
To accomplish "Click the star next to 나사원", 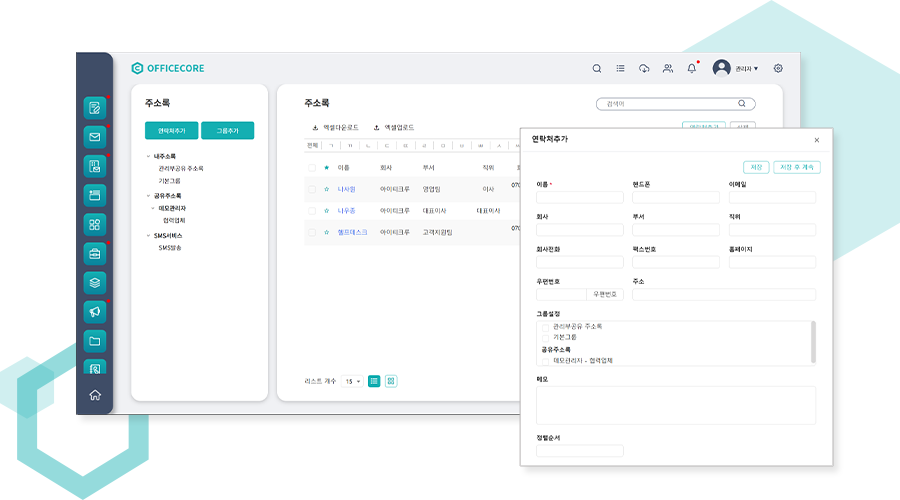I will point(326,189).
